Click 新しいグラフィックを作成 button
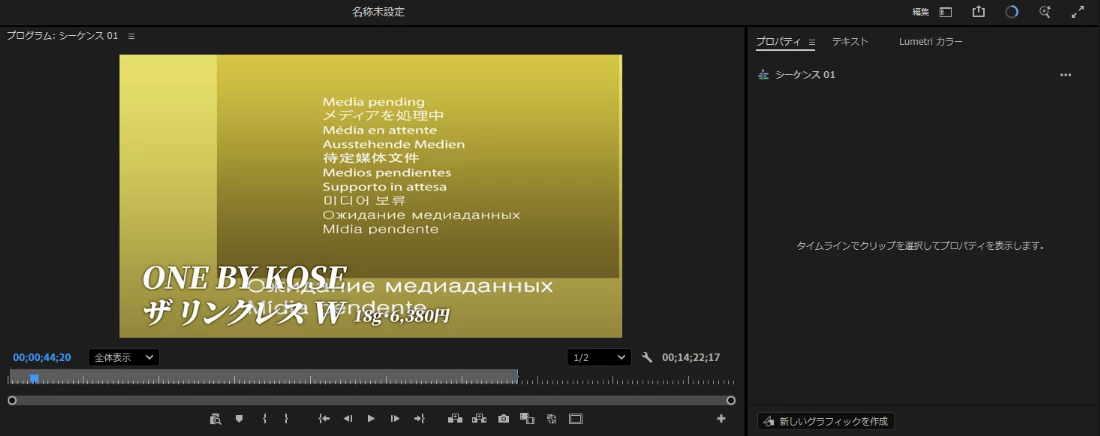The height and width of the screenshot is (436, 1100). click(x=826, y=422)
